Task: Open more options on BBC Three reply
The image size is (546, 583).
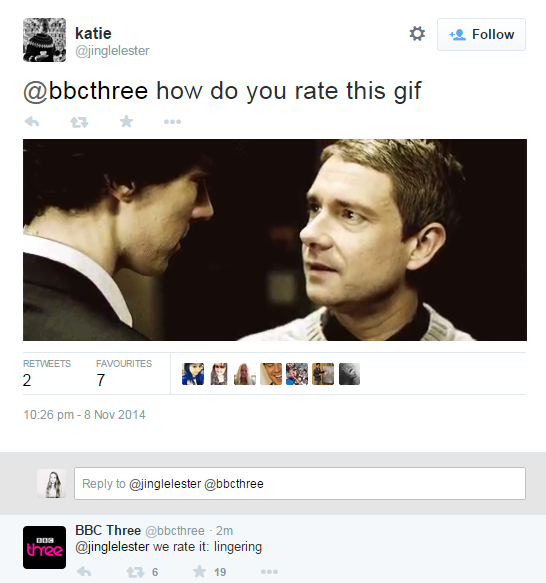Action: point(269,571)
